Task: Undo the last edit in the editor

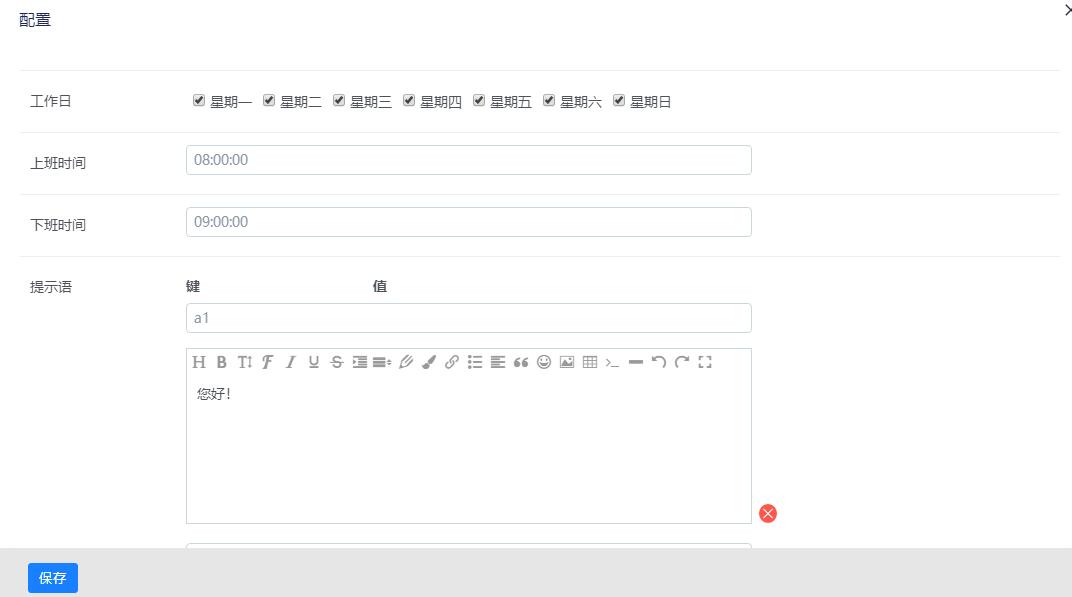Action: (659, 362)
